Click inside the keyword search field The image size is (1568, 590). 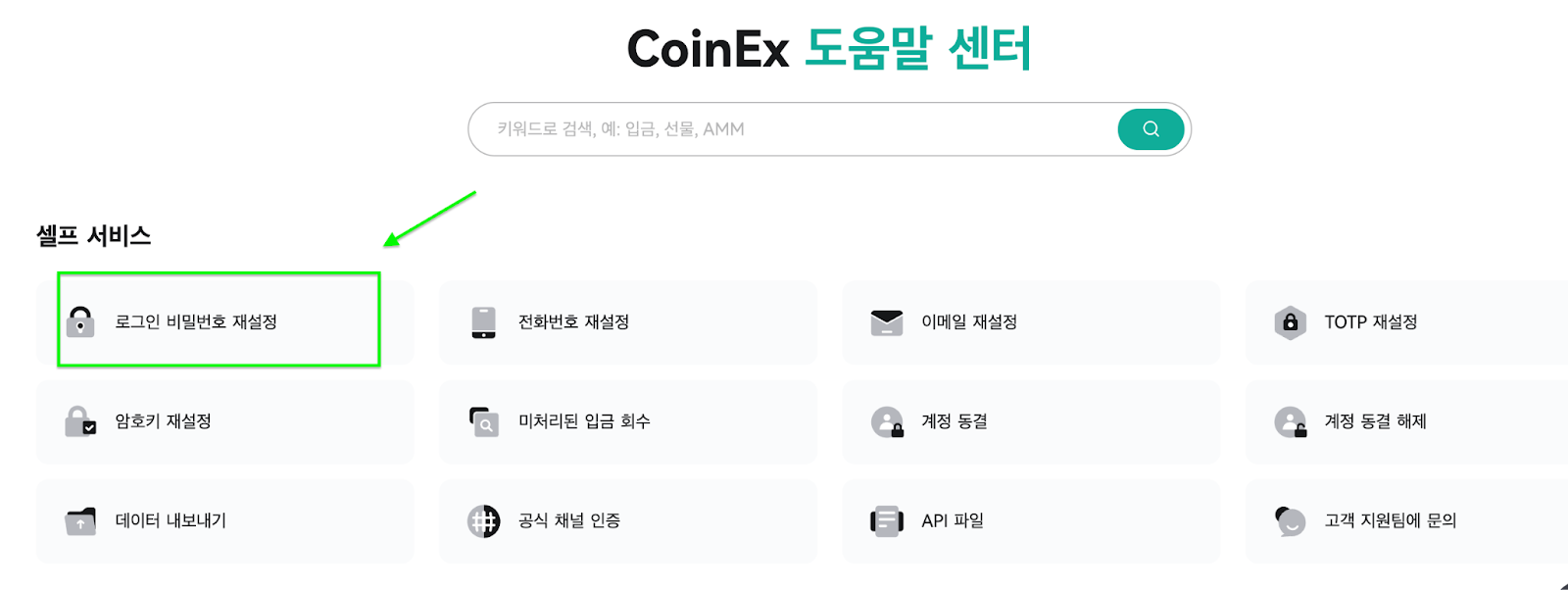(784, 128)
